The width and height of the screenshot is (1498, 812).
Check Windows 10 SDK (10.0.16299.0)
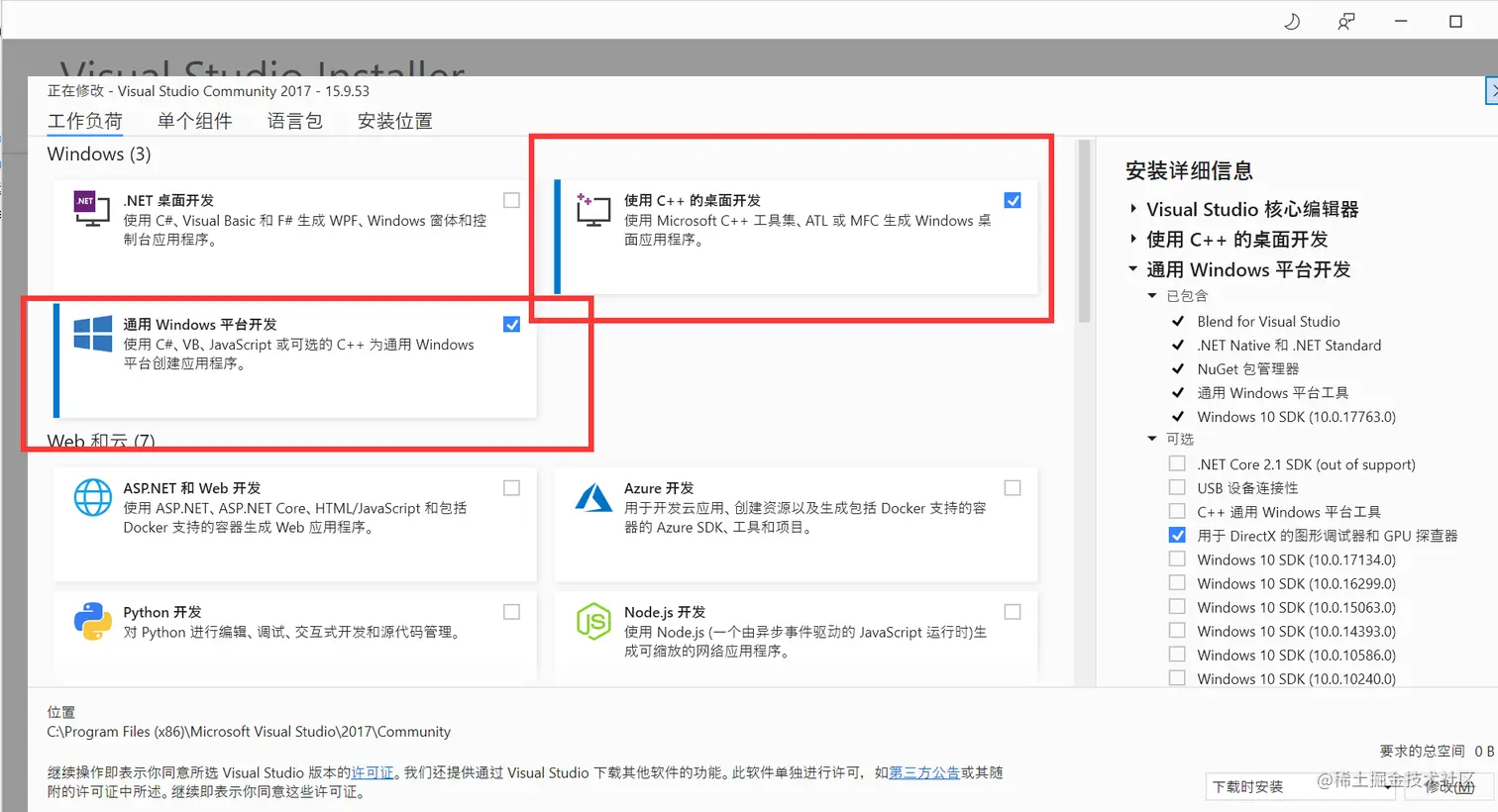(1177, 583)
